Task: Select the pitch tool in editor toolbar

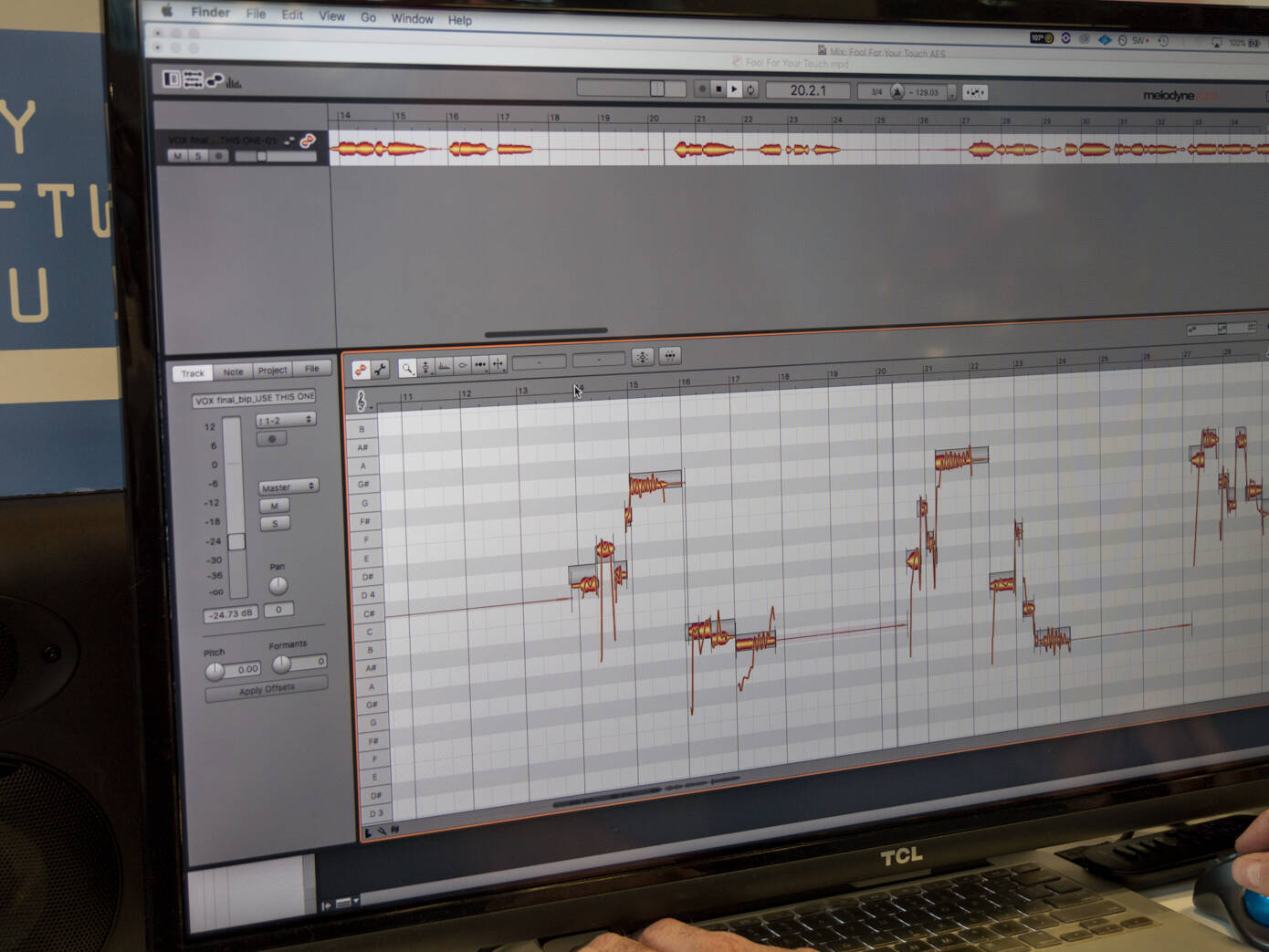Action: coord(425,367)
